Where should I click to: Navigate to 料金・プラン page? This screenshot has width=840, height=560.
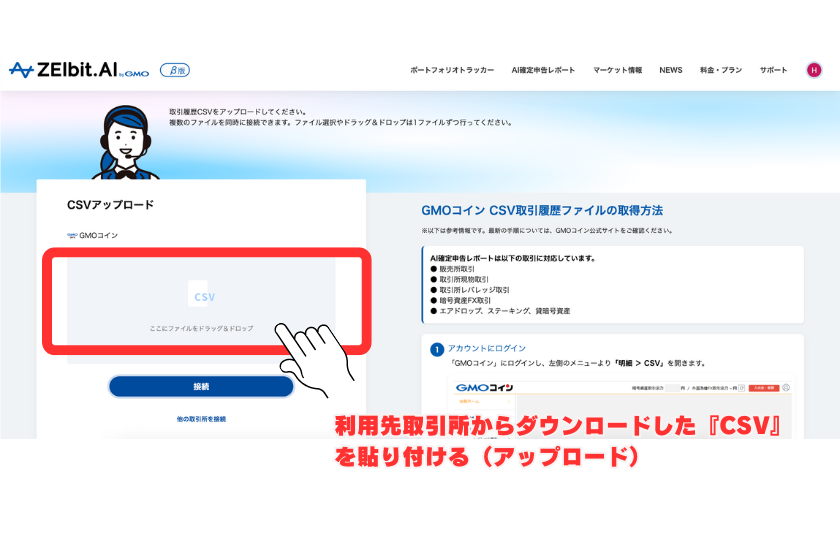(x=720, y=71)
